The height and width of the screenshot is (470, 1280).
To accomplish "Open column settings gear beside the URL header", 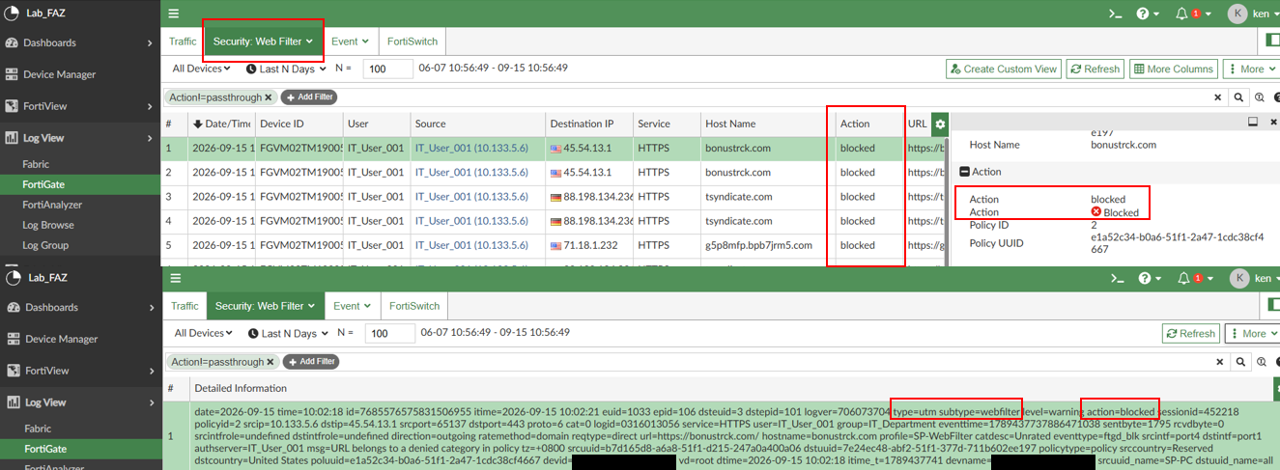I will (x=939, y=124).
